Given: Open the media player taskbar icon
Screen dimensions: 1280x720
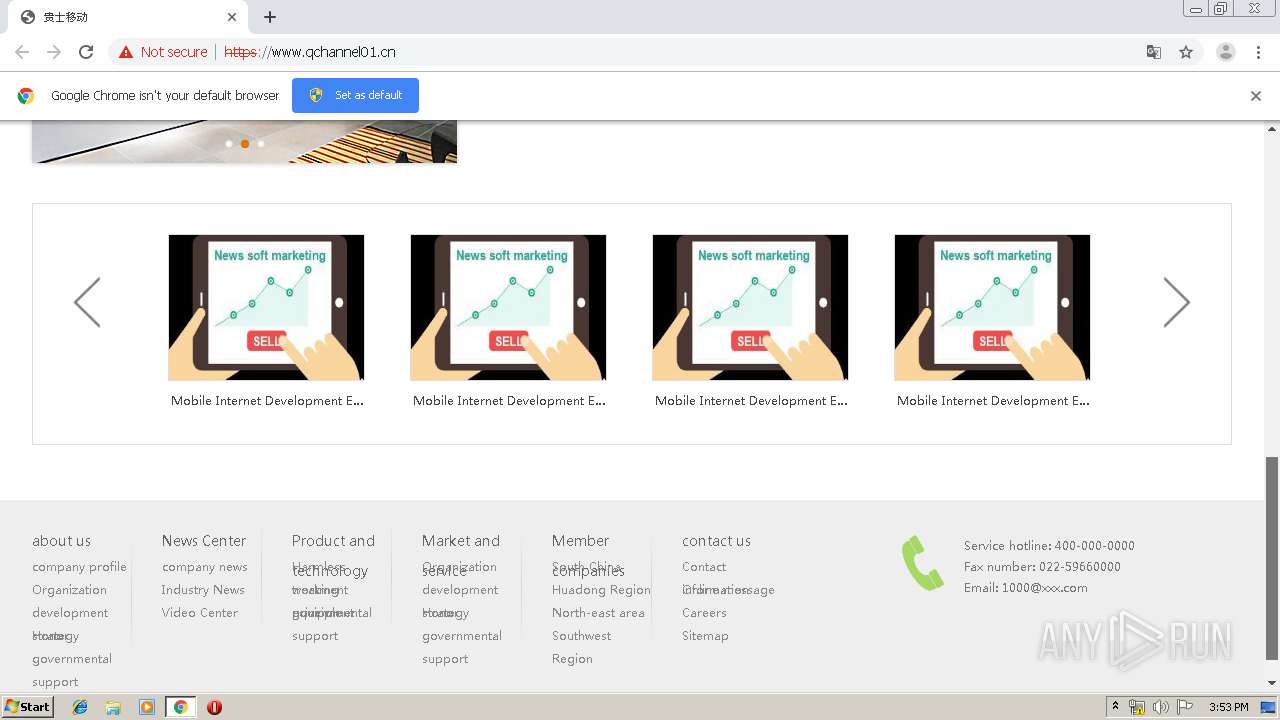Looking at the screenshot, I should pos(147,707).
